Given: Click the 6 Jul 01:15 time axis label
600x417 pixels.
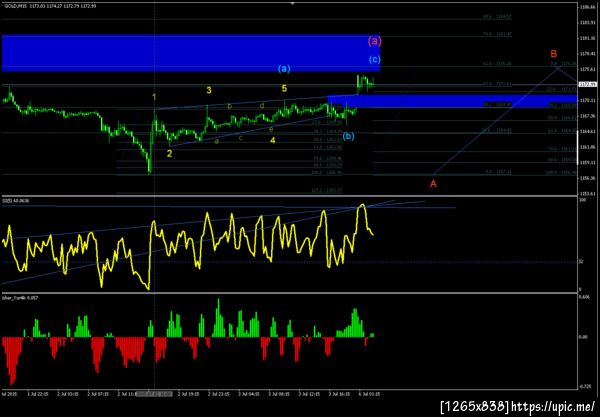Looking at the screenshot, I should pos(369,393).
